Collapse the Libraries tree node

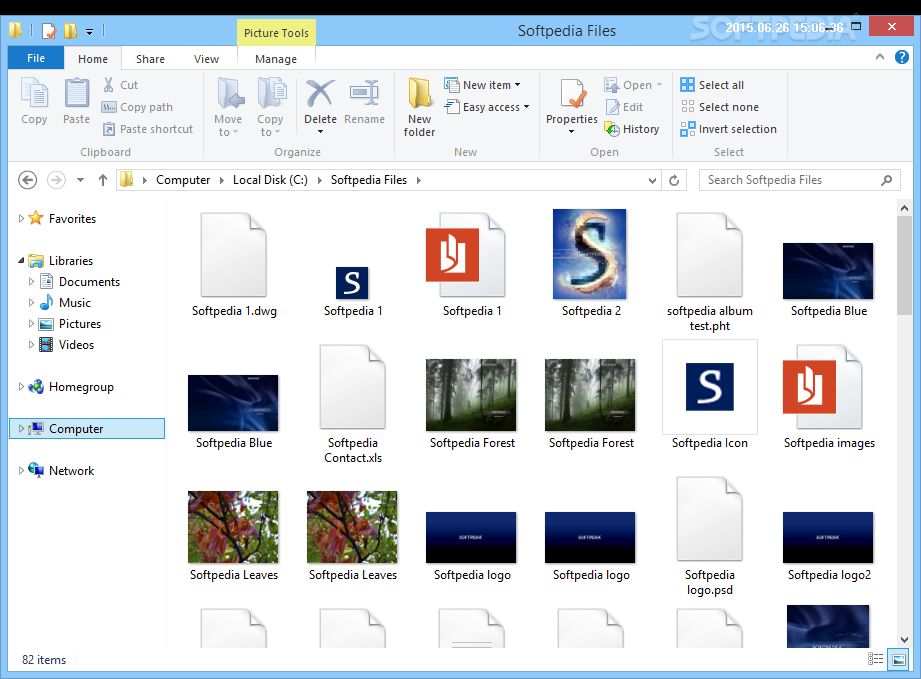(x=21, y=260)
